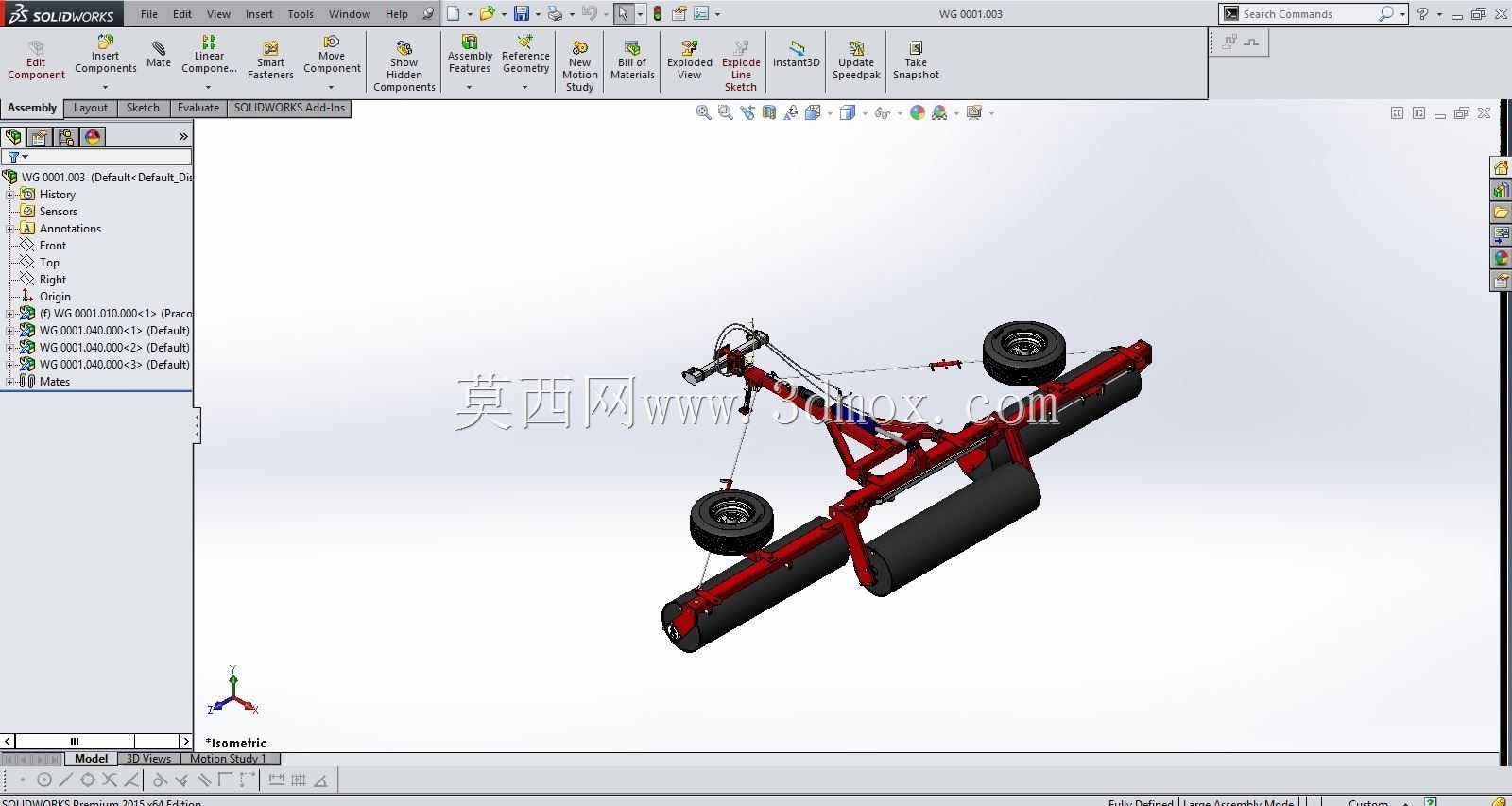Click the Apply Scene icon

click(939, 112)
